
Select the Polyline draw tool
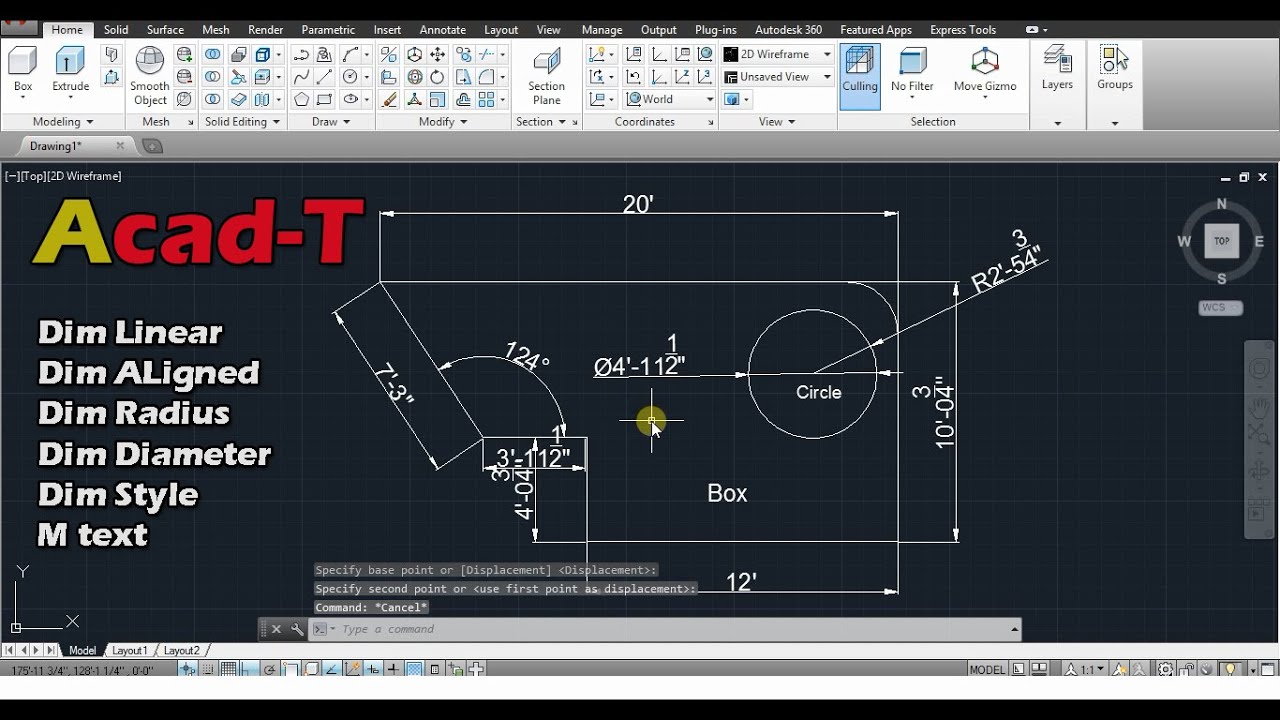(x=300, y=54)
